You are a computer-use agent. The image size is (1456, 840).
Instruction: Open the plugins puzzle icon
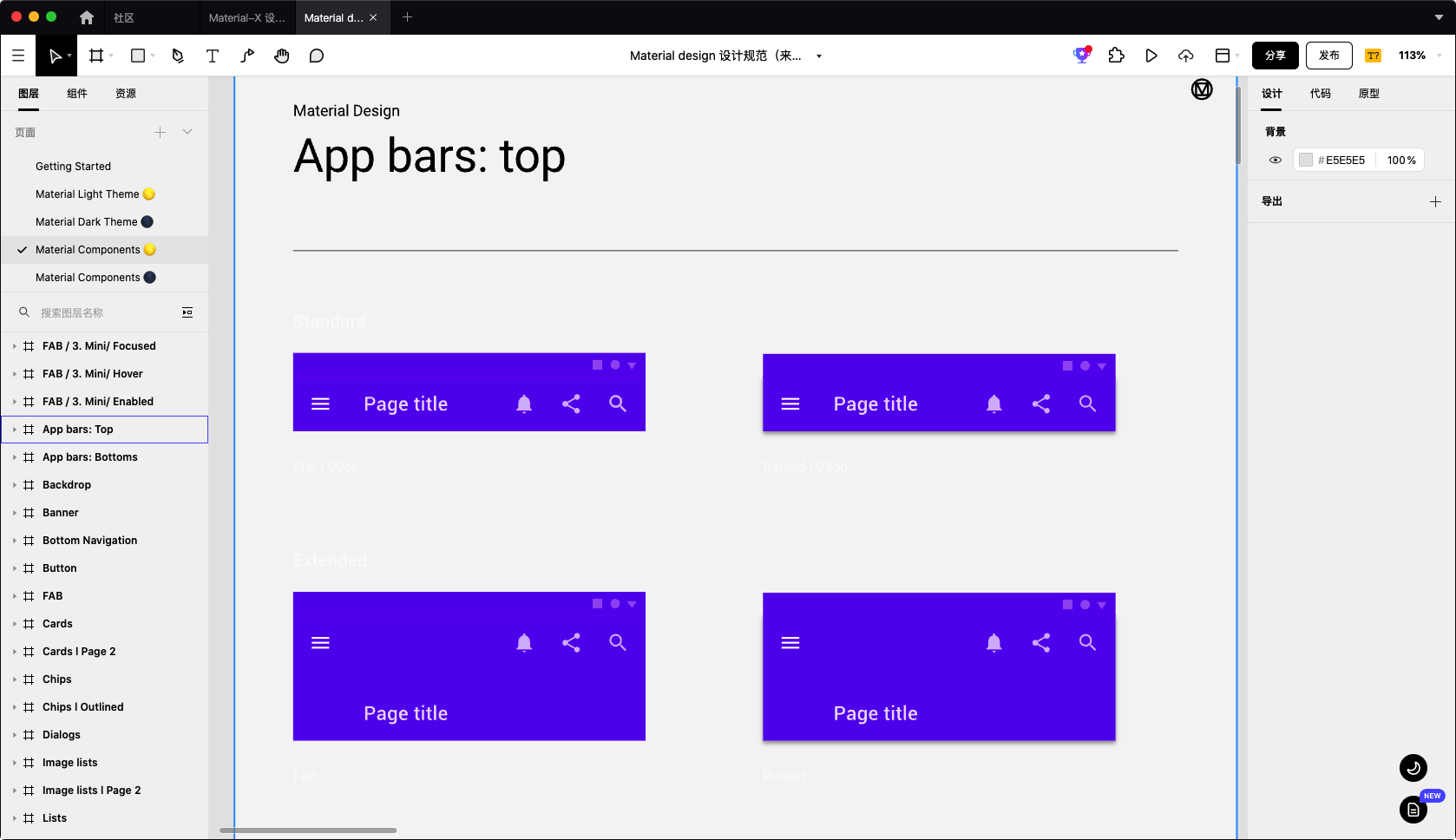[x=1117, y=56]
